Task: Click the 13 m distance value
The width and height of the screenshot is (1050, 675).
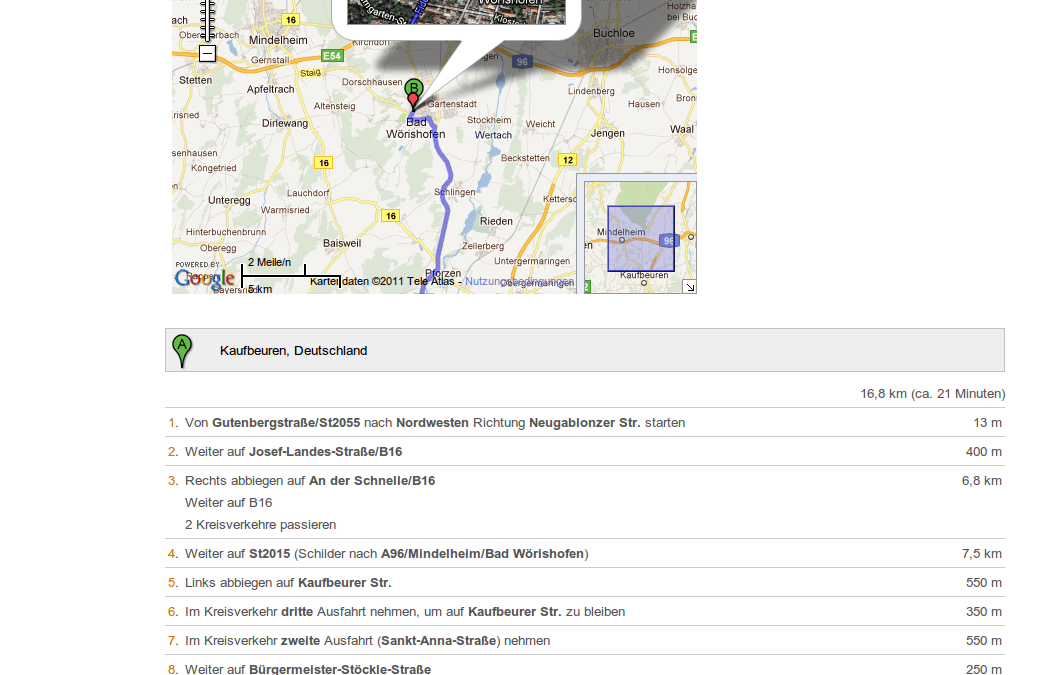Action: point(988,423)
